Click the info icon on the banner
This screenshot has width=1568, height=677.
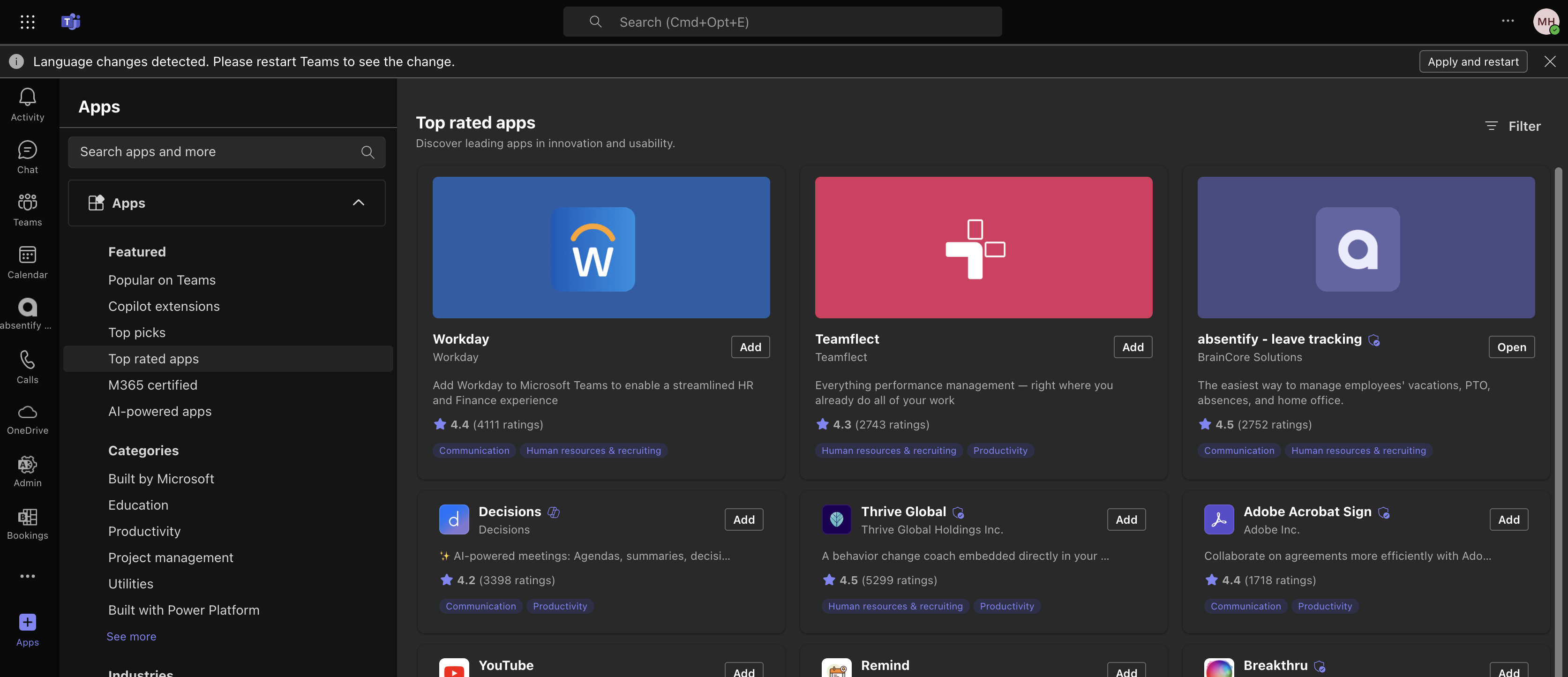point(16,61)
